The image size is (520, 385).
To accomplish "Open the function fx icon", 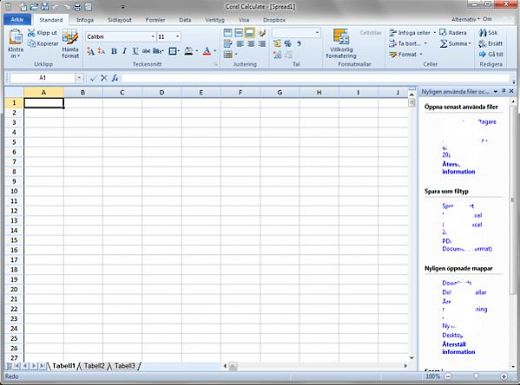I will [115, 78].
